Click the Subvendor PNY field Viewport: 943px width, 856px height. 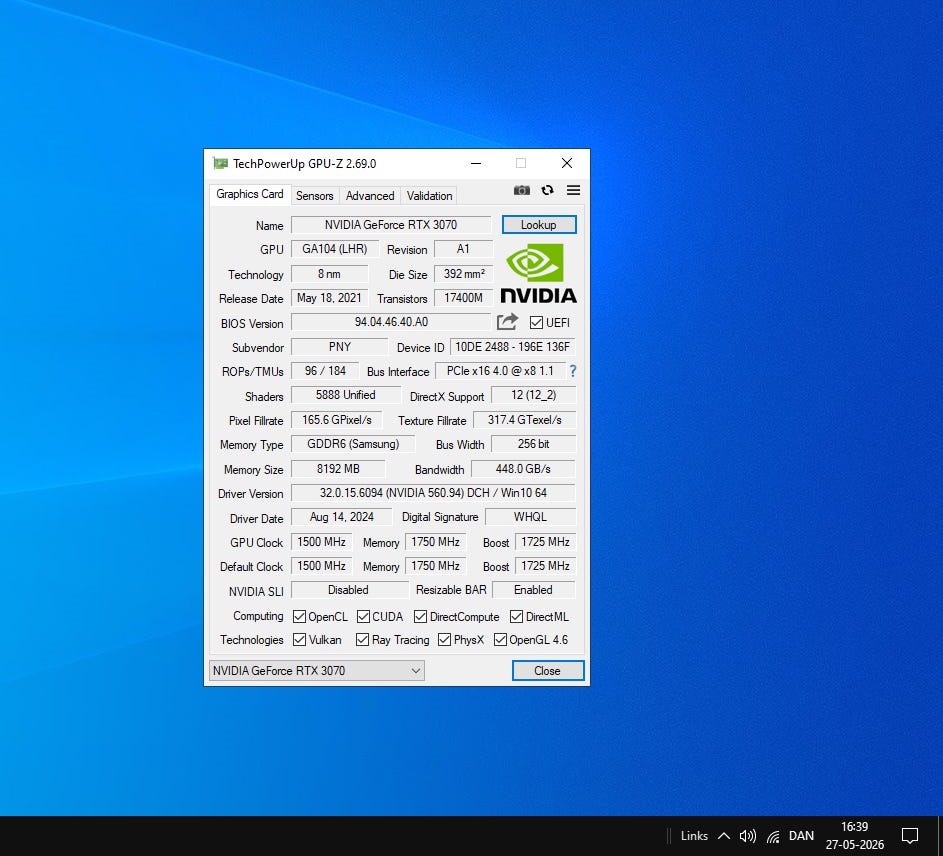tap(340, 346)
